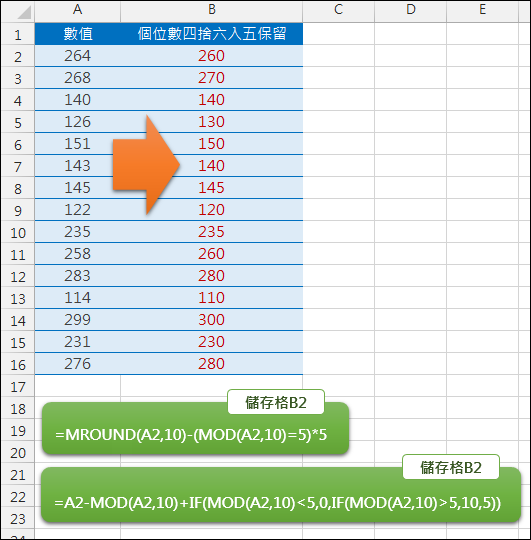Click cell containing 299
The image size is (531, 540).
pyautogui.click(x=77, y=320)
